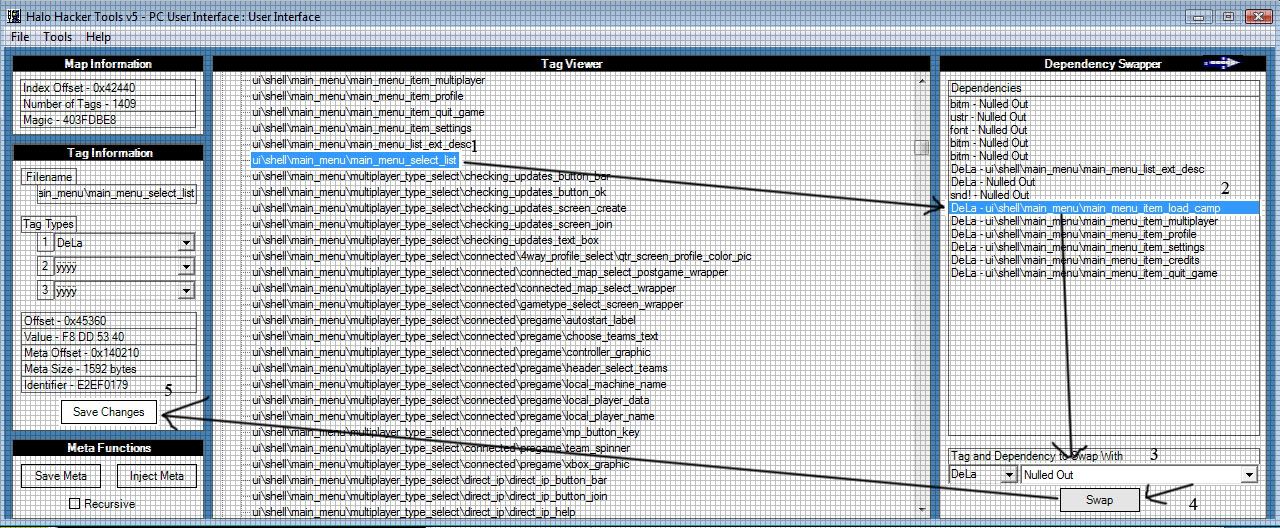Select pregame header_select_teams tag
1280x528 pixels.
(459, 368)
